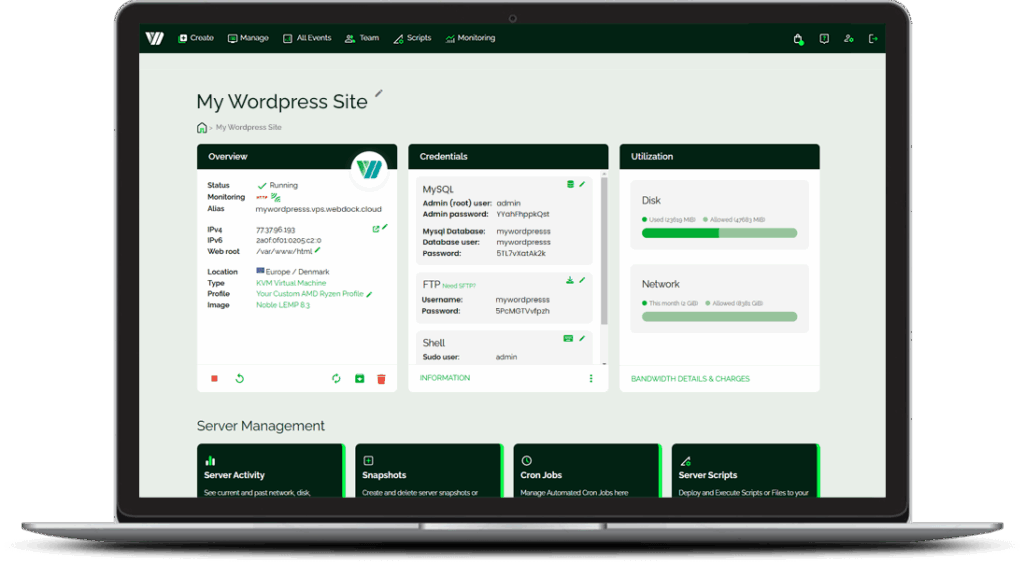Edit the Web root path pencil
Screen dimensions: 1024x562
point(318,250)
